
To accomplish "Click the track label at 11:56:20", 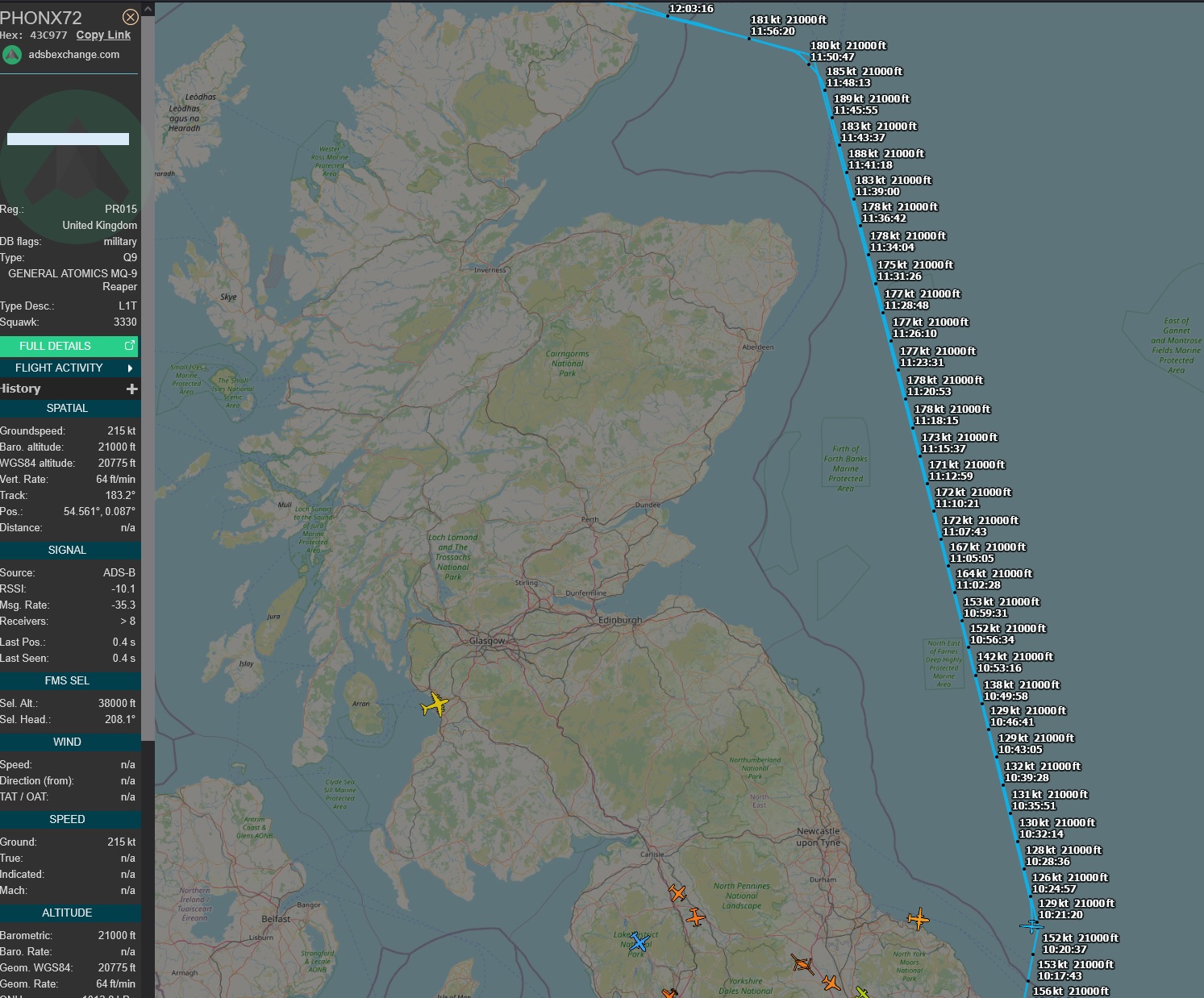I will point(789,26).
